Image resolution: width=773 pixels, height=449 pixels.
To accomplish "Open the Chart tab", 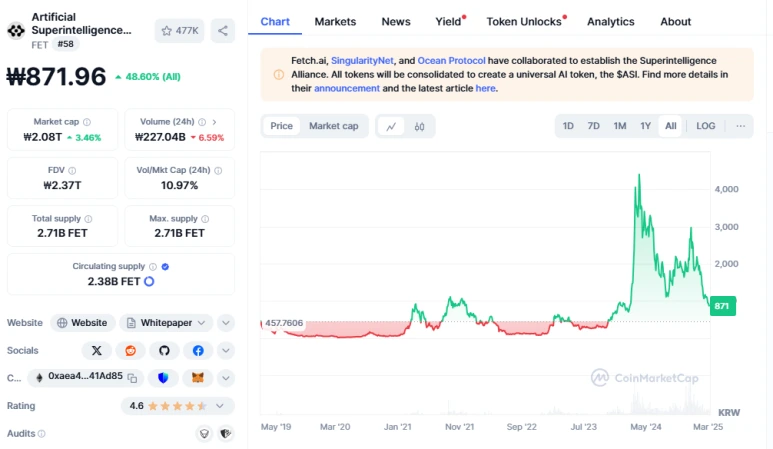I will (x=275, y=22).
